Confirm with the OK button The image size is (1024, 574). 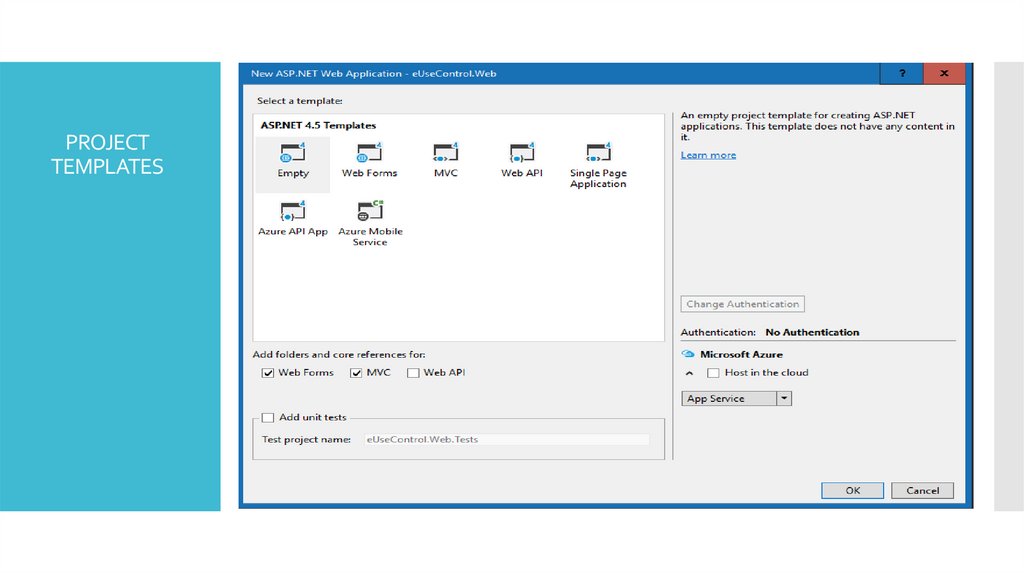[852, 490]
